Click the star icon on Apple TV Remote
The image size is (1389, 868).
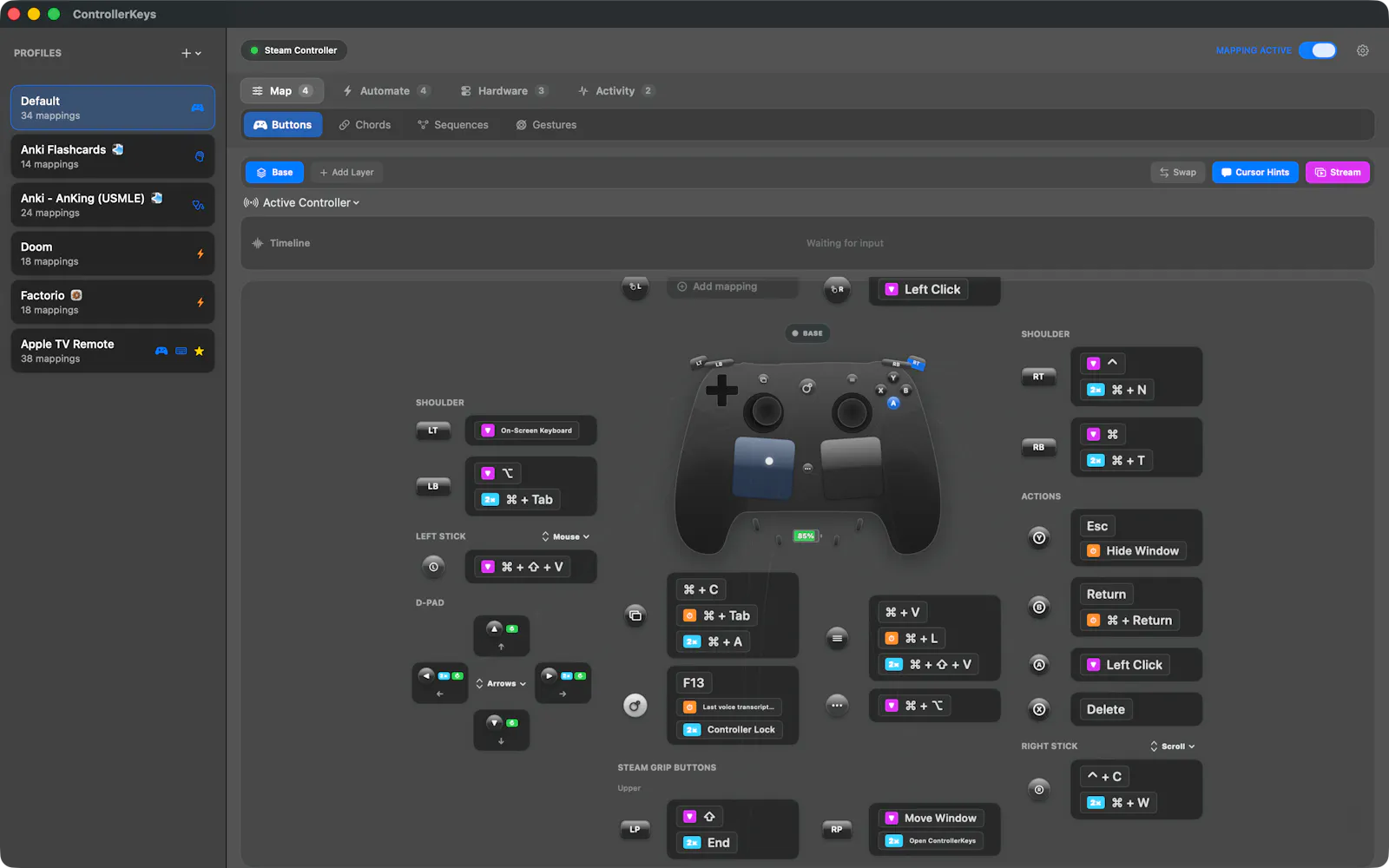tap(199, 351)
